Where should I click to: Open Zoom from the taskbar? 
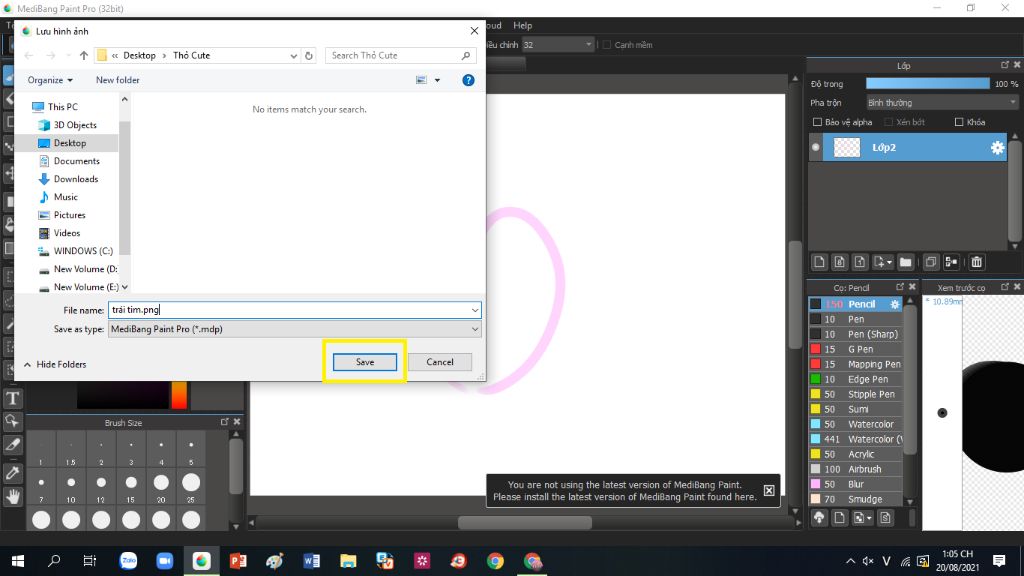pos(165,560)
